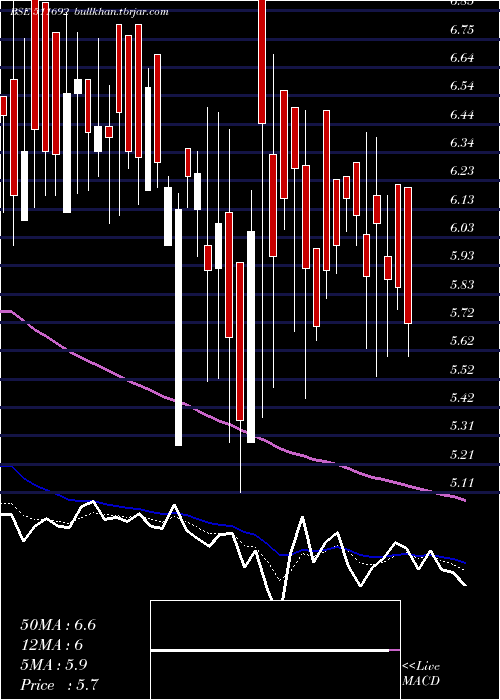Click the <<Live MACD label
Screen dimensions: 500x700
[421, 674]
